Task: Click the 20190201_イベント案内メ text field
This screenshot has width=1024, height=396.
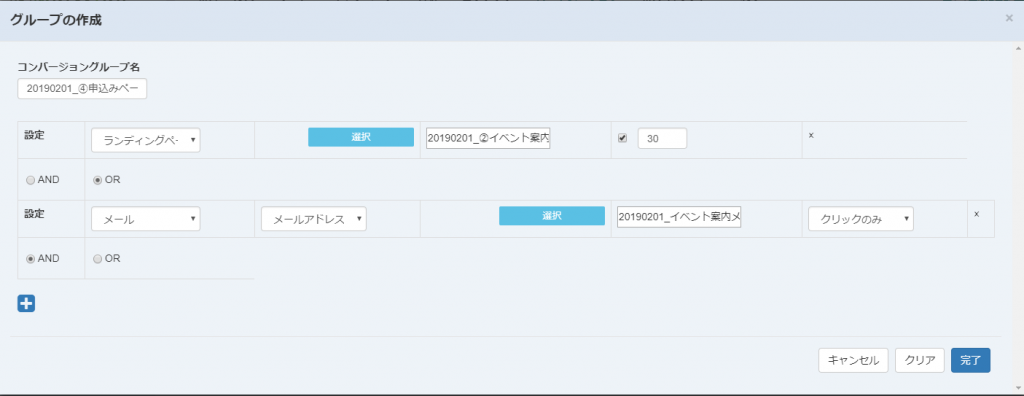Action: 679,216
